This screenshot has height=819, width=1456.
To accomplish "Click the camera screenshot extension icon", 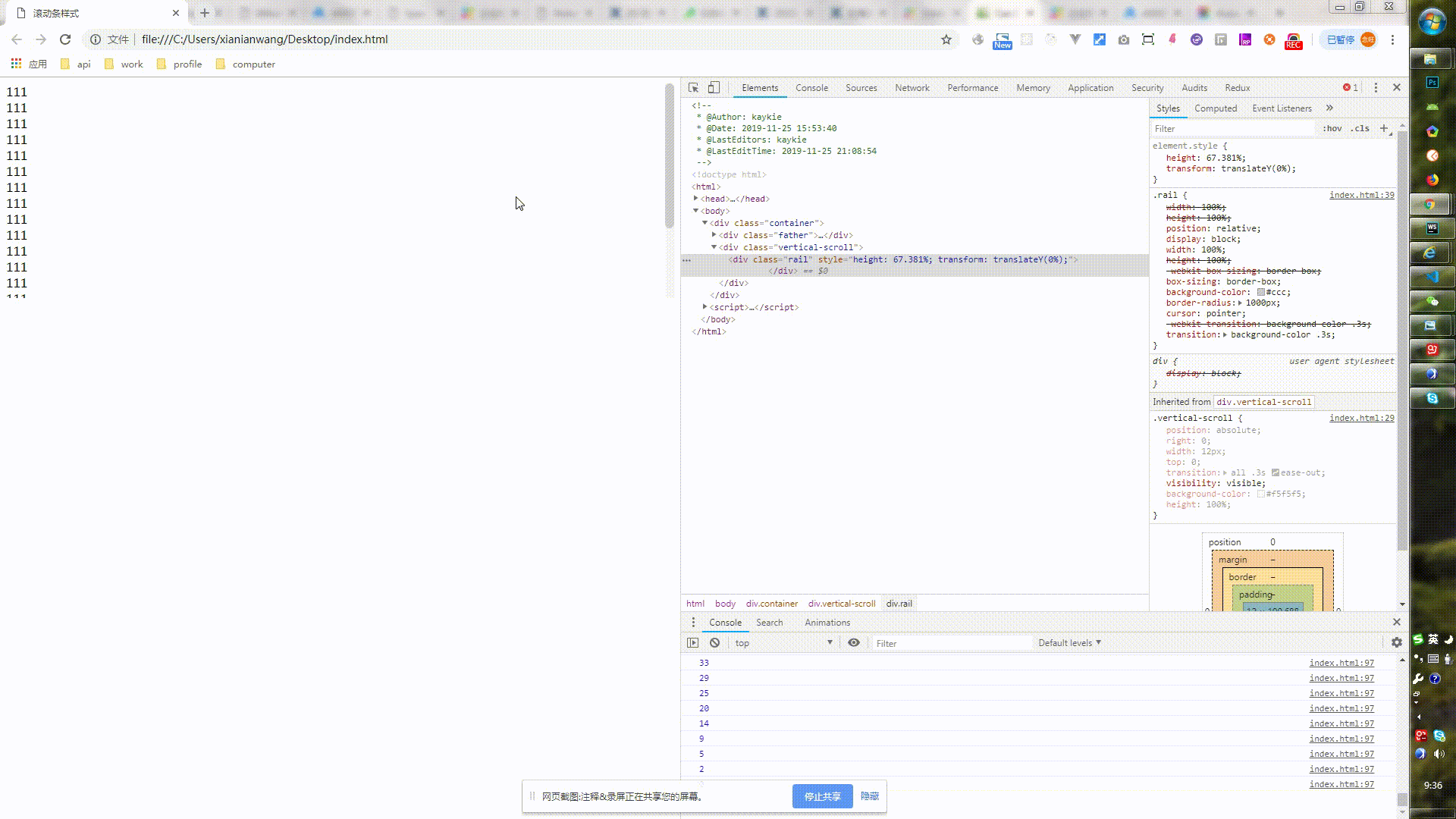I will coord(1123,39).
